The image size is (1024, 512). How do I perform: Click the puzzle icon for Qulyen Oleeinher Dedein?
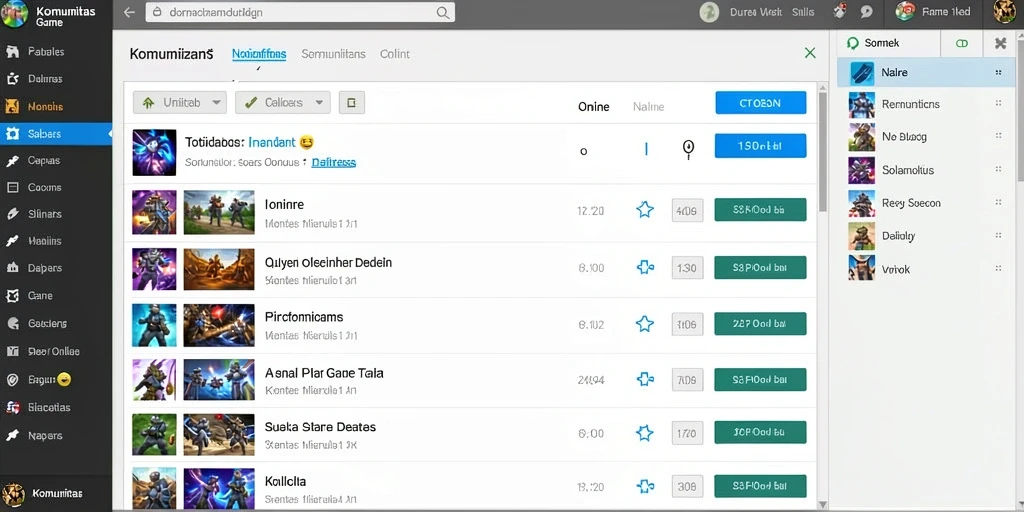point(645,267)
